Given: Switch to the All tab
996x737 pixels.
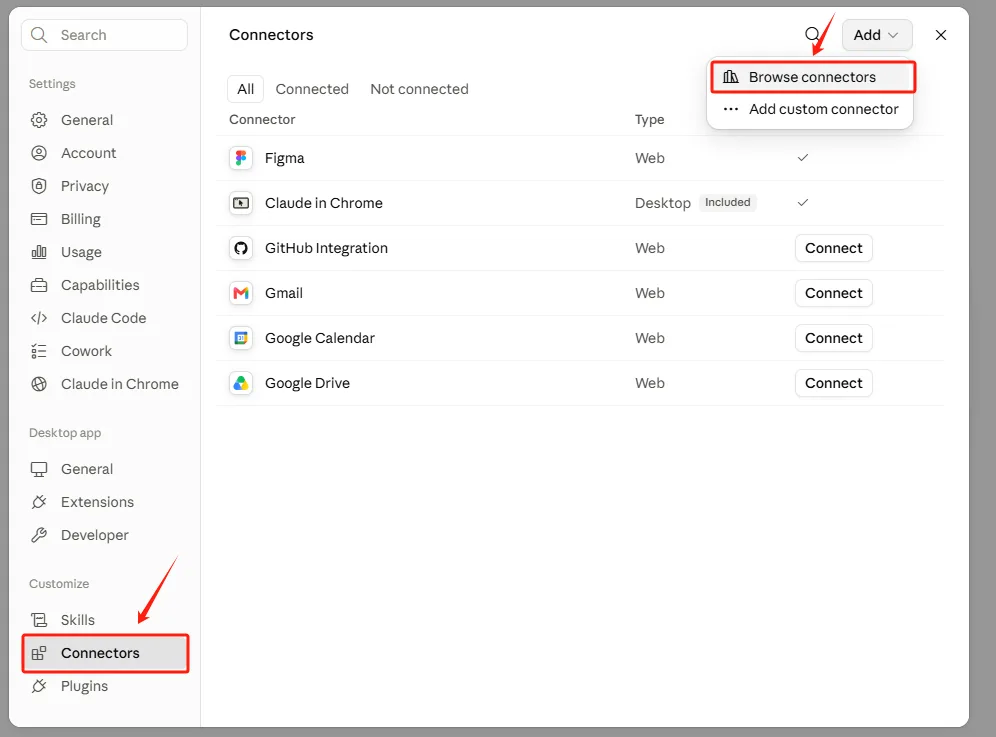Looking at the screenshot, I should tap(246, 89).
